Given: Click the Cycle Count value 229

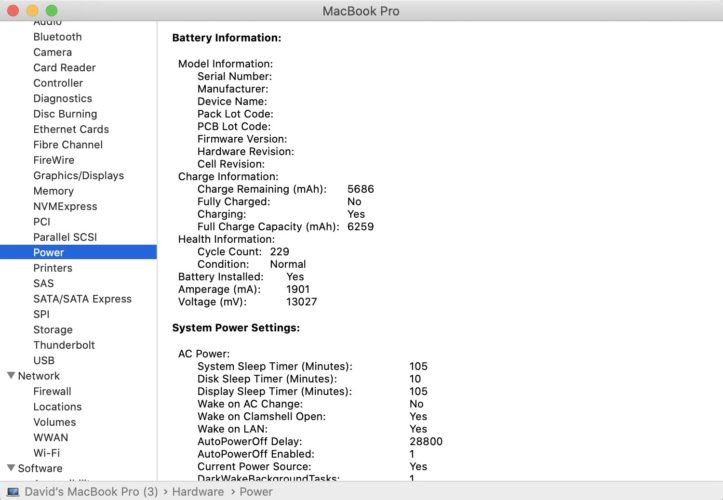Looking at the screenshot, I should (x=279, y=252).
